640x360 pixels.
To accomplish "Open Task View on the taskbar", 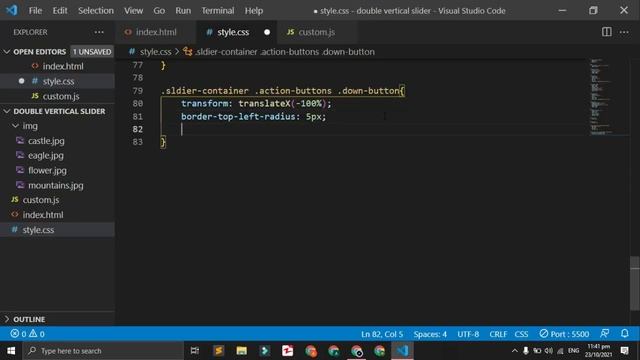I will [x=195, y=351].
